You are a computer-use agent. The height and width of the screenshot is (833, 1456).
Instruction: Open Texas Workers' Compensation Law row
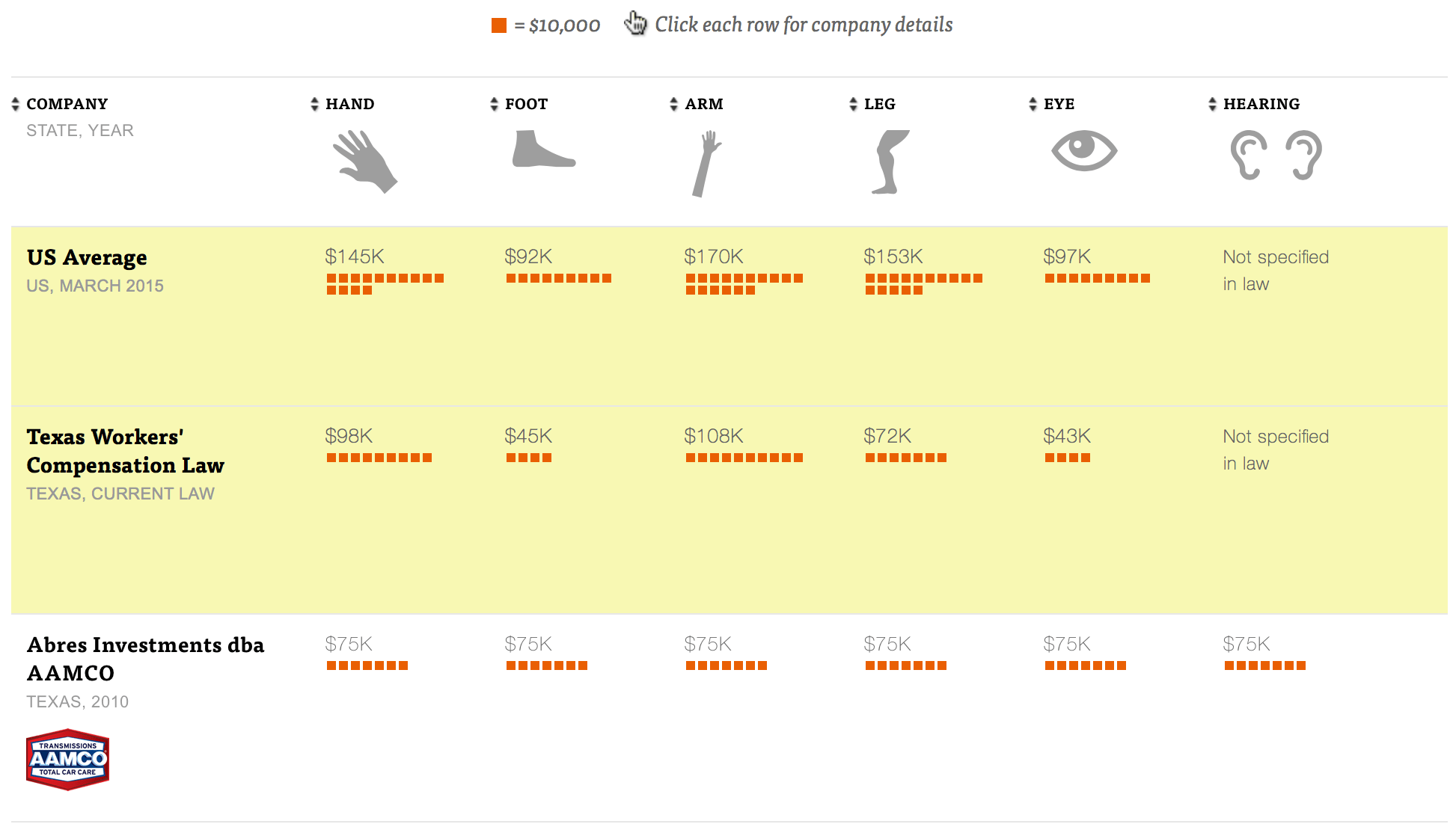pos(729,510)
